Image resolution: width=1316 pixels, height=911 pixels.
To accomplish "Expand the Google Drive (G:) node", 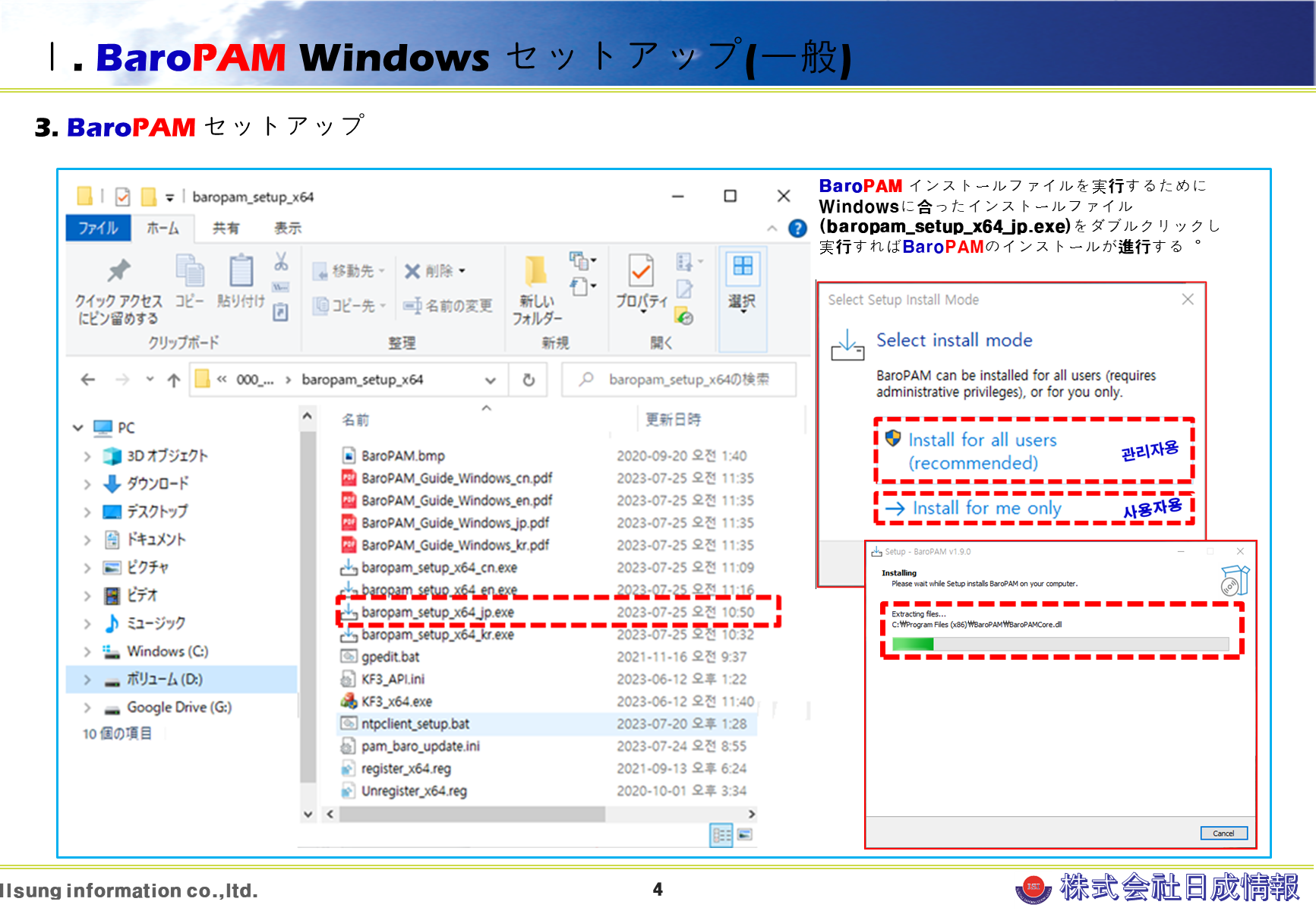I will pos(87,708).
